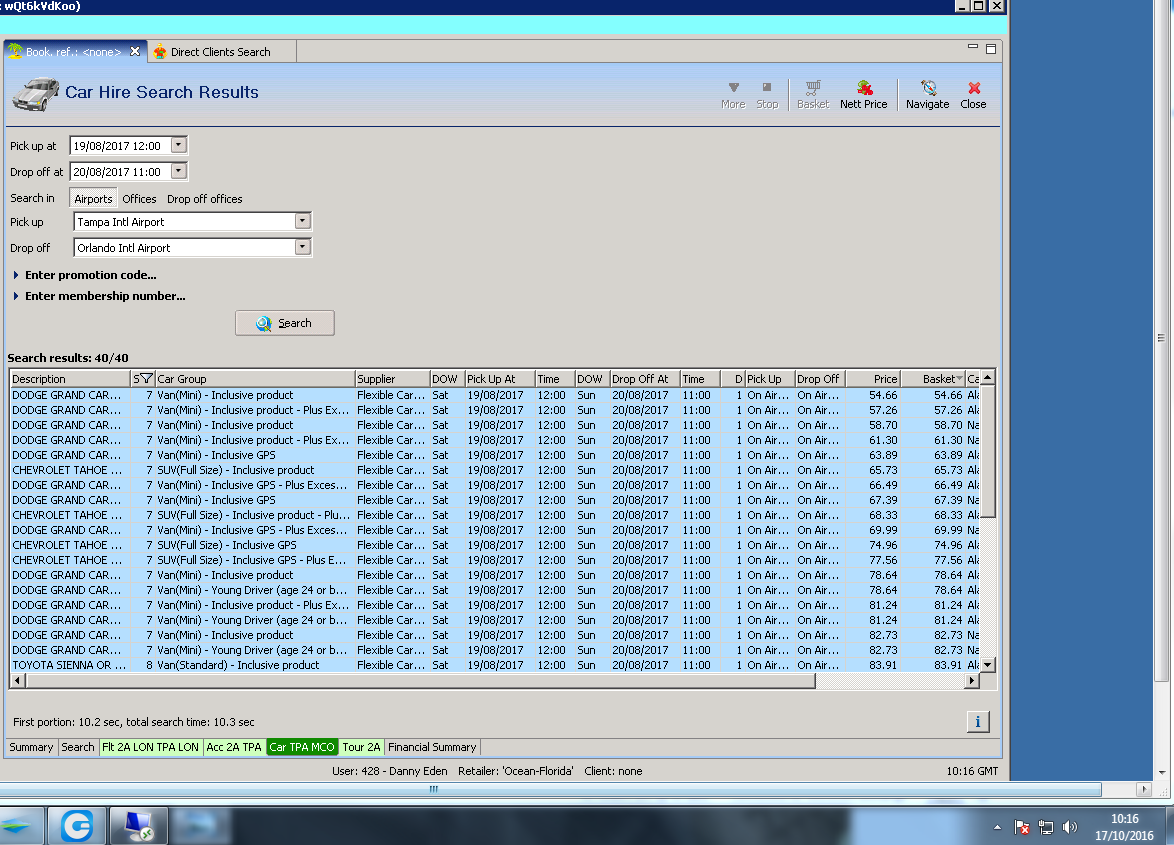Show hidden system tray icons arrow

point(997,827)
